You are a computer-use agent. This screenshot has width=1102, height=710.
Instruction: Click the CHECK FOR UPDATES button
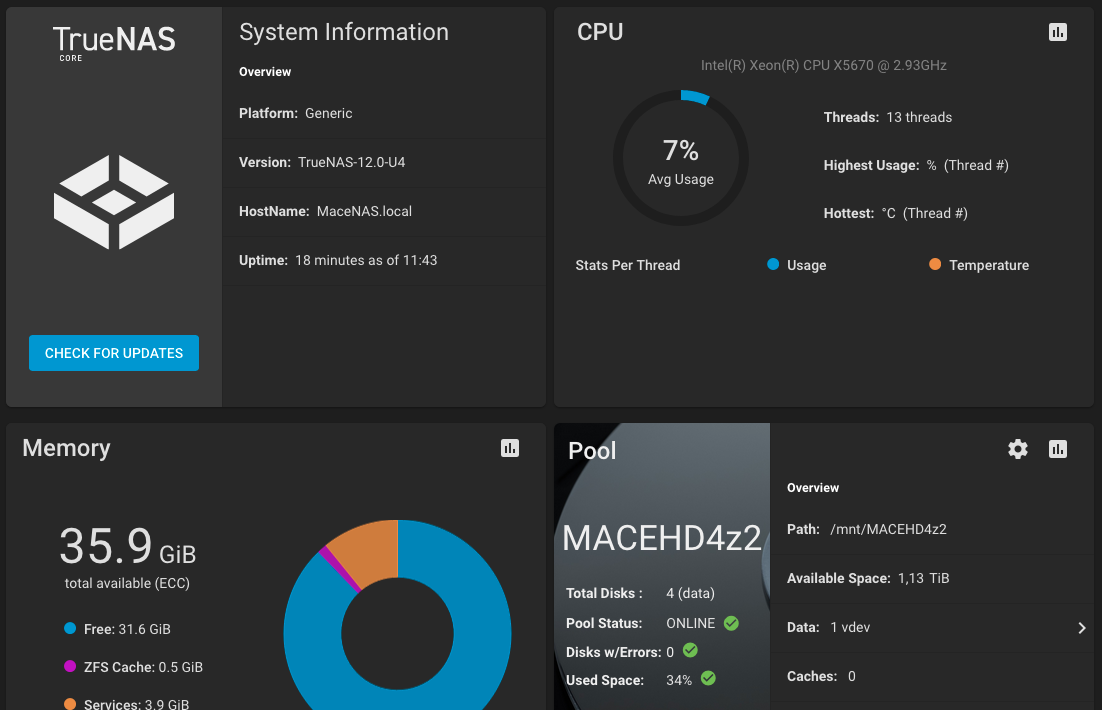tap(114, 353)
